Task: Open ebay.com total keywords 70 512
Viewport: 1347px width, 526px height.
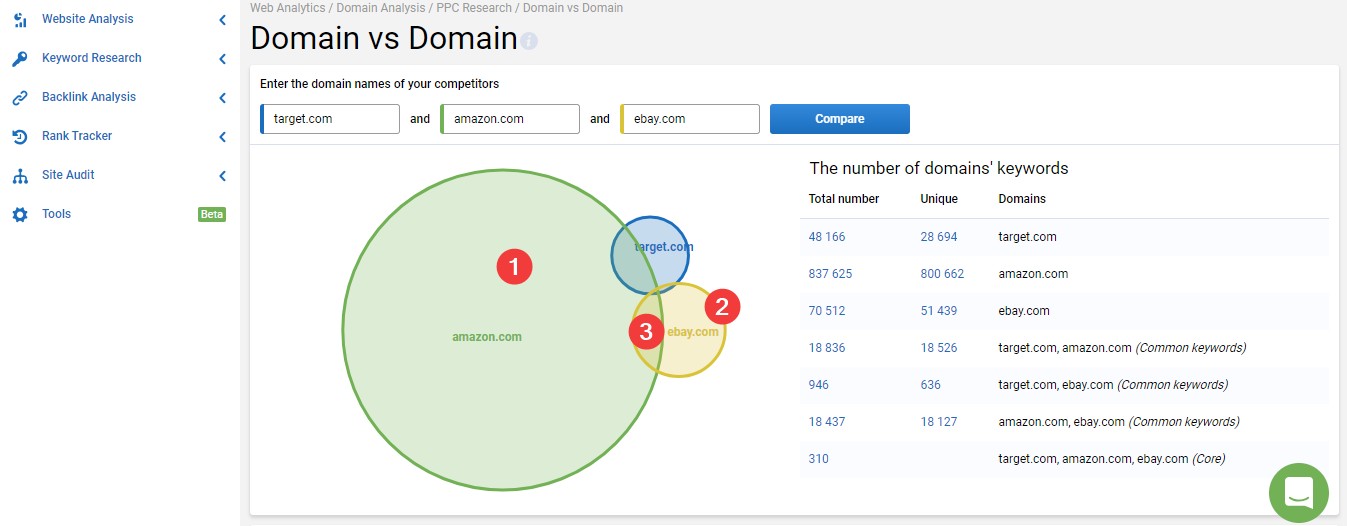Action: pyautogui.click(x=827, y=311)
